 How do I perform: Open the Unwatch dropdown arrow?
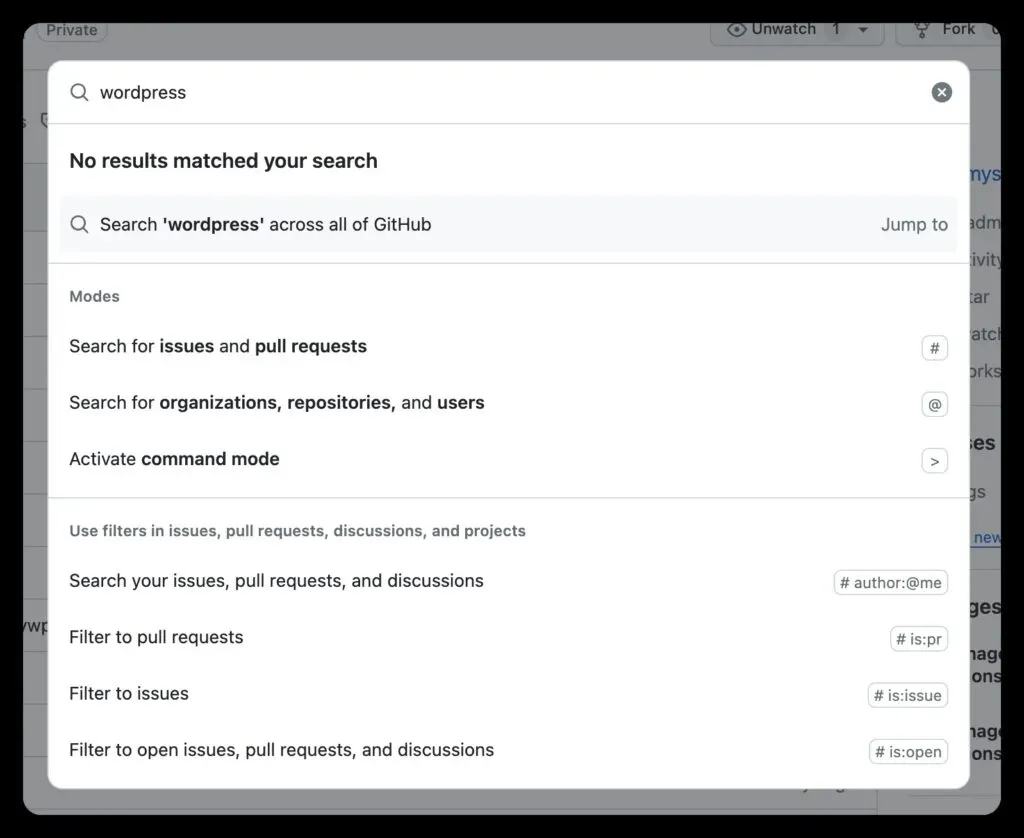point(863,29)
